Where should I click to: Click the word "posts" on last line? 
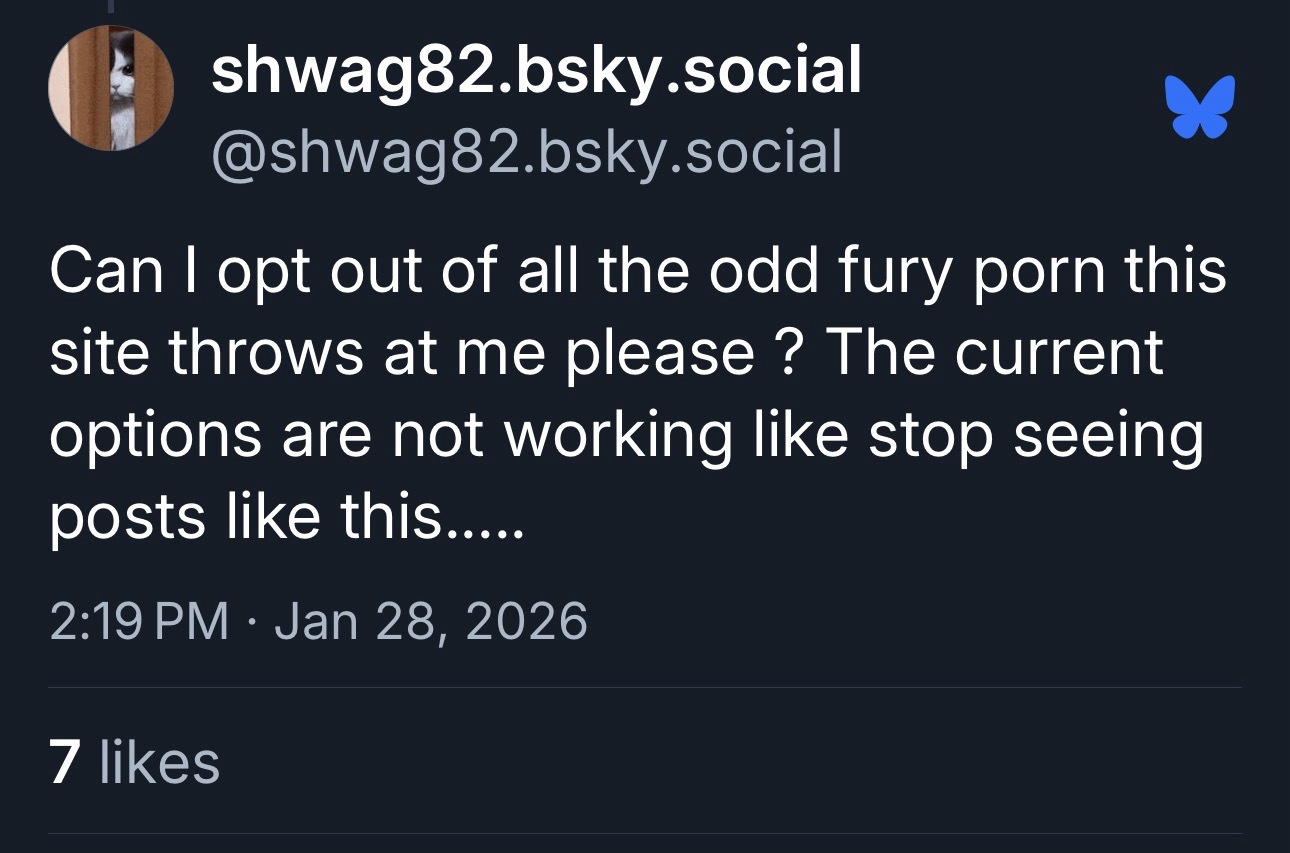click(112, 517)
